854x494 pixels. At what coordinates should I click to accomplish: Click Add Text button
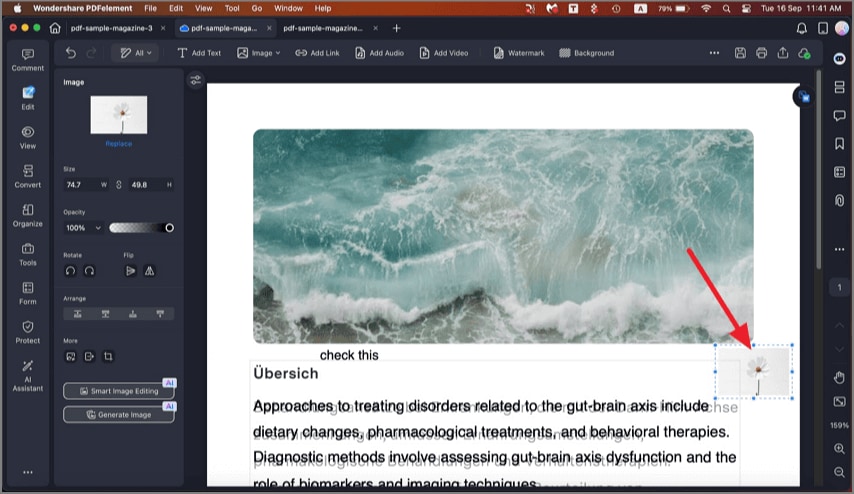199,53
